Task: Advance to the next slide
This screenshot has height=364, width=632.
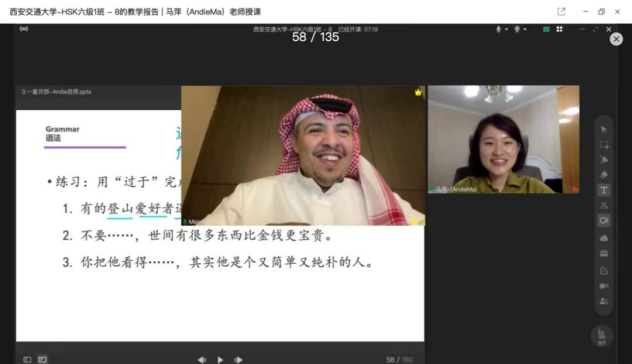Action: (238, 360)
